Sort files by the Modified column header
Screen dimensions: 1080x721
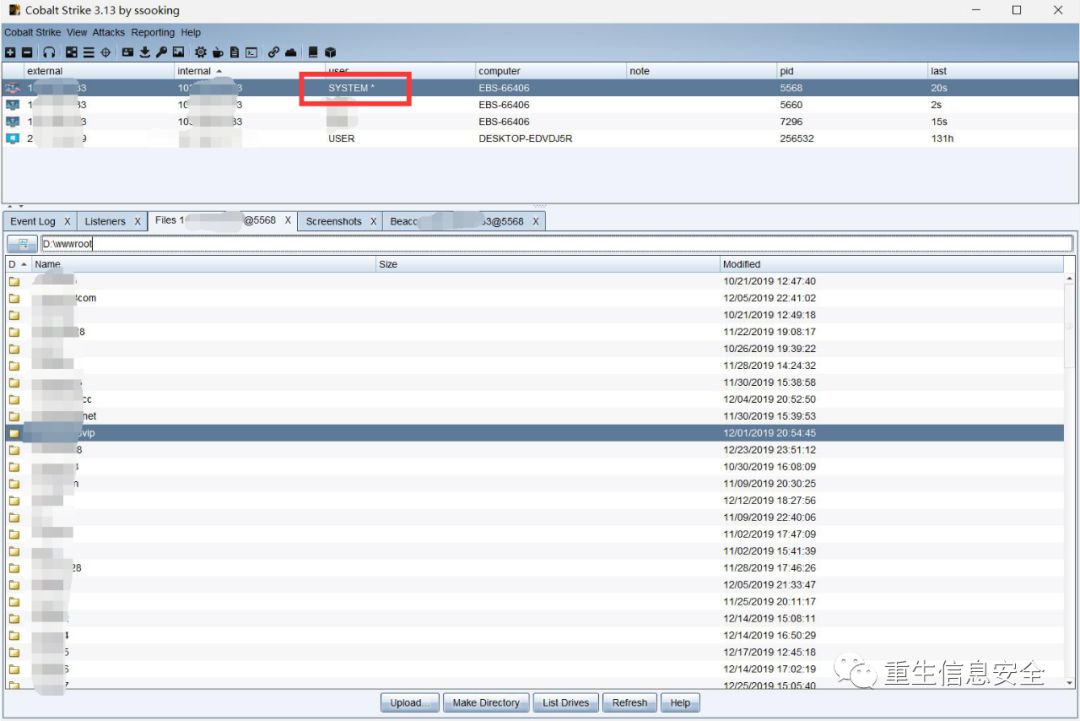pos(891,264)
